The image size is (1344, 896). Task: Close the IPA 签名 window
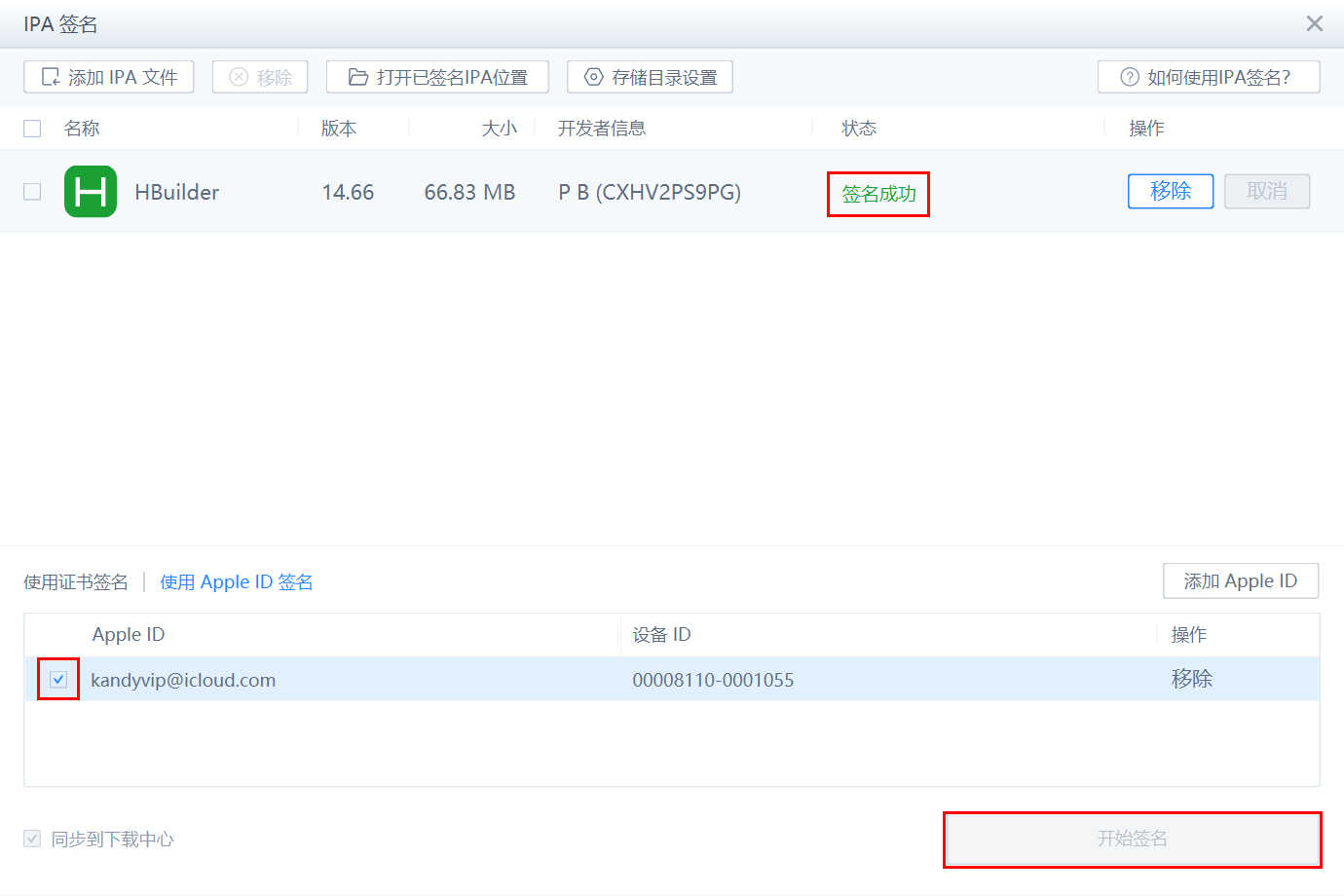coord(1315,23)
